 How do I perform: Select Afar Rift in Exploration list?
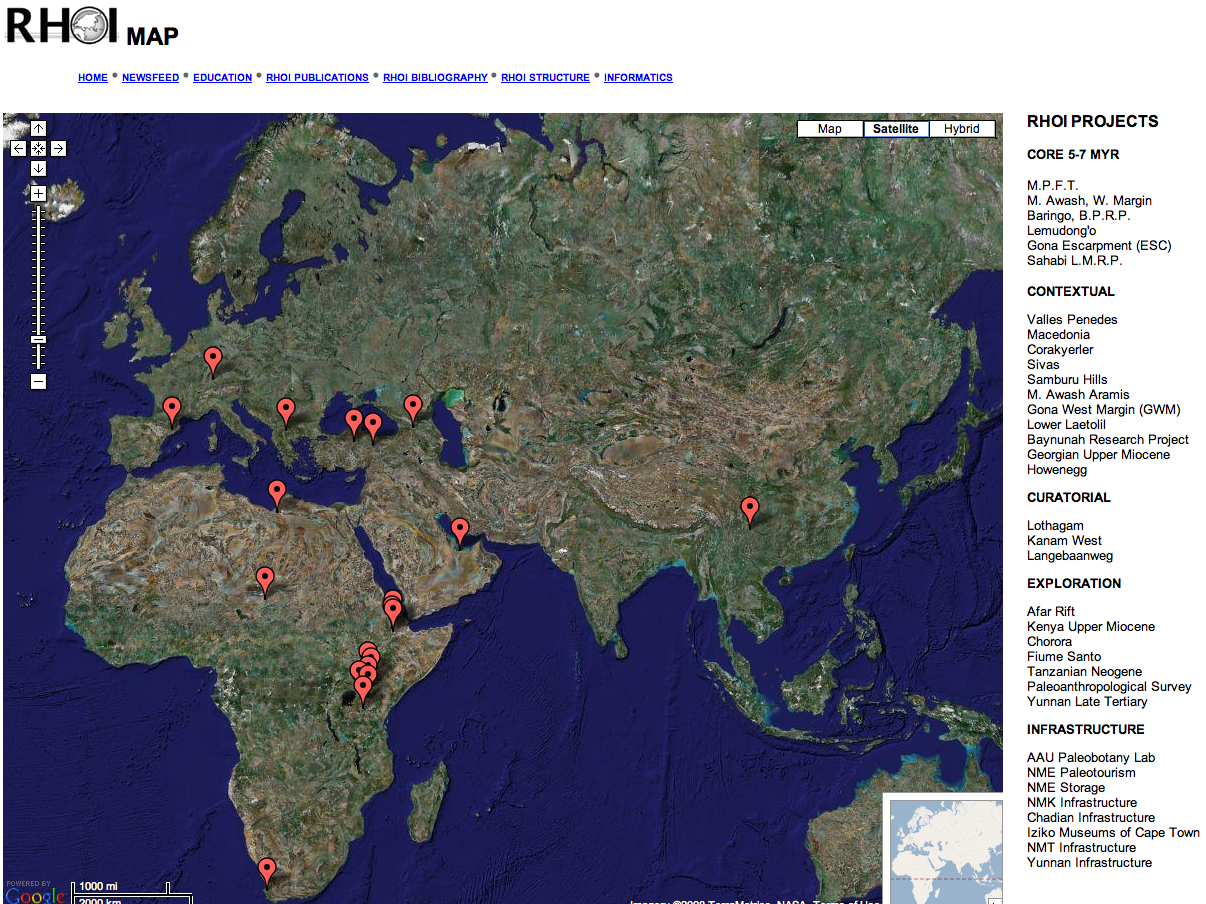point(1051,612)
